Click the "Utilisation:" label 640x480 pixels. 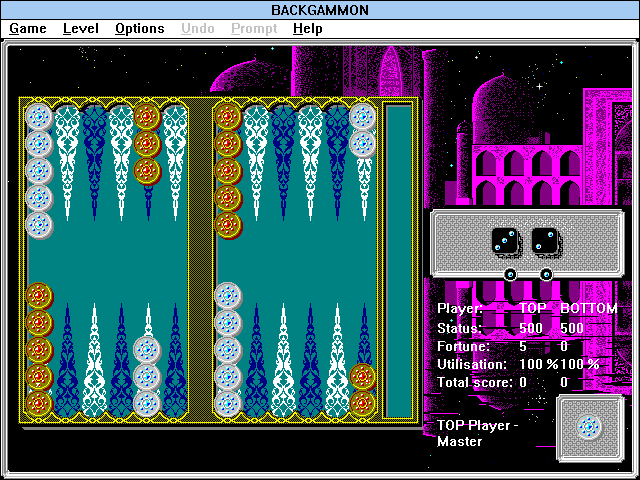[471, 364]
